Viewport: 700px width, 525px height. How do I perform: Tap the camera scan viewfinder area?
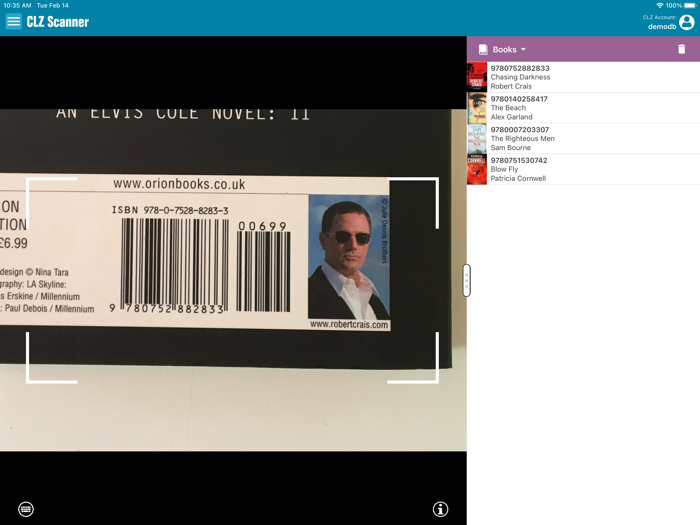[233, 280]
